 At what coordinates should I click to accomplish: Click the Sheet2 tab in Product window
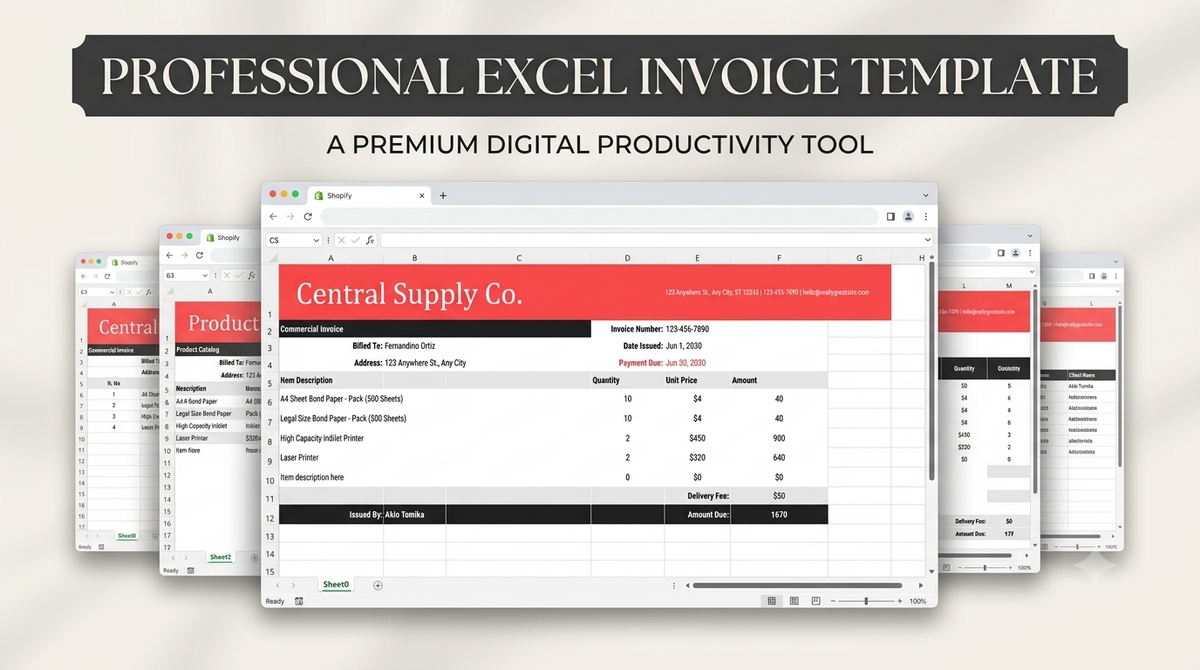coord(220,557)
